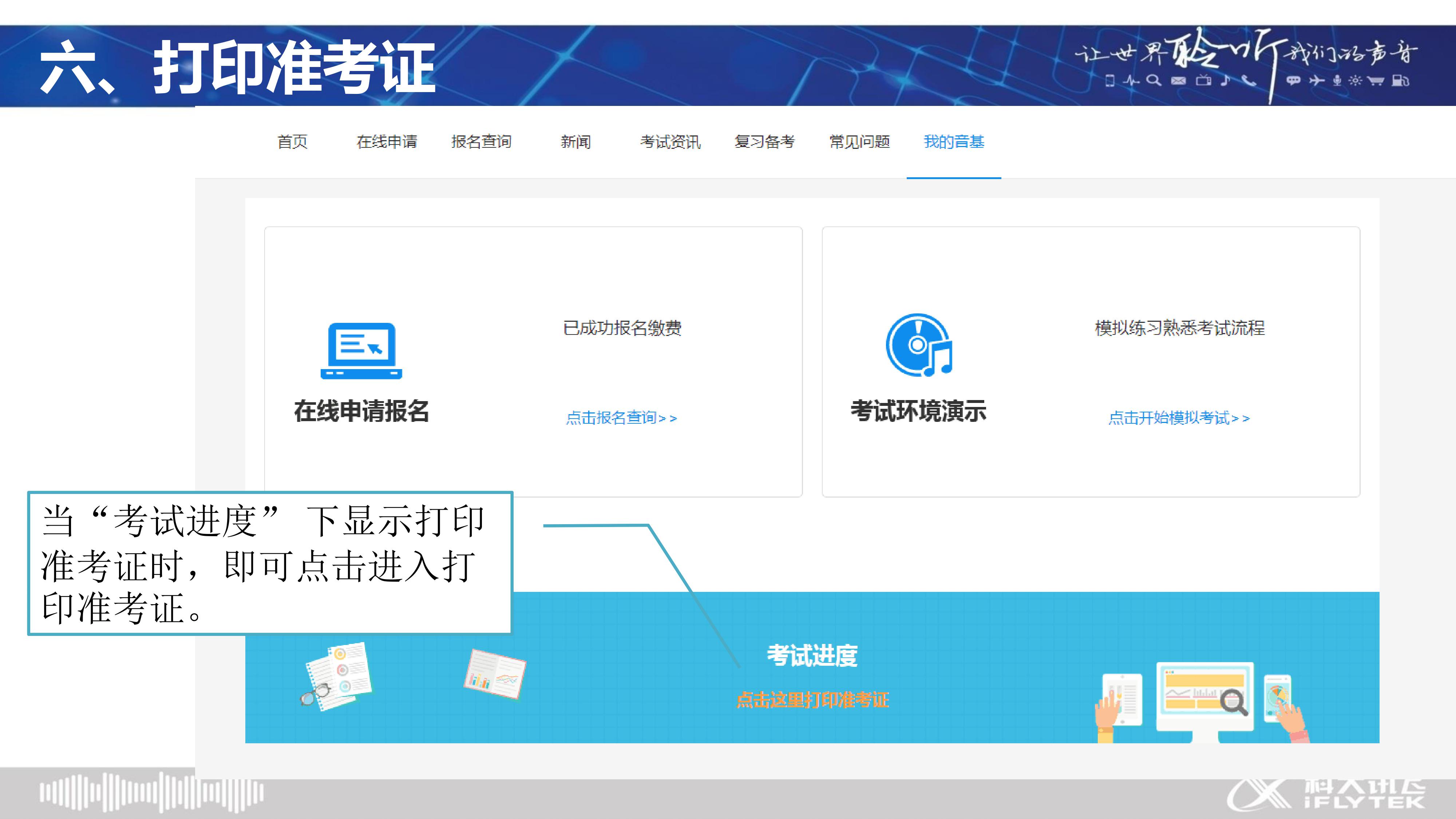This screenshot has height=819, width=1456.
Task: Open the 首页 navigation tab
Action: (292, 142)
